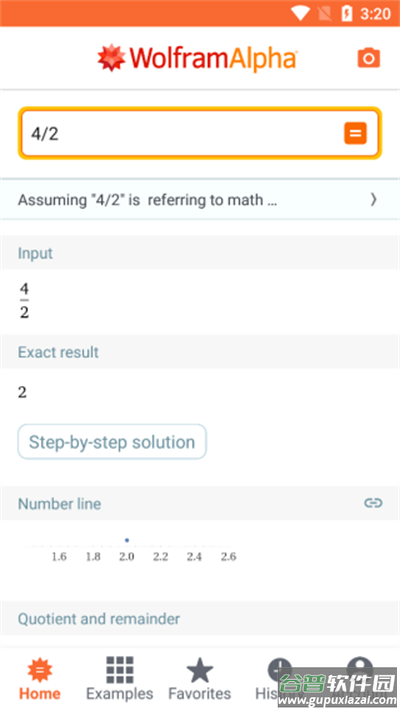Switch to the Examples tab
Screen dimensions: 400x710
[x=120, y=679]
